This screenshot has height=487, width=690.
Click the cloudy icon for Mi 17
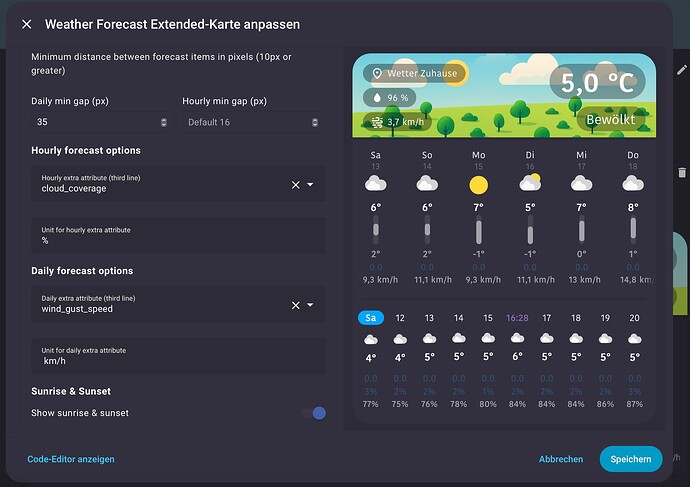[x=581, y=183]
